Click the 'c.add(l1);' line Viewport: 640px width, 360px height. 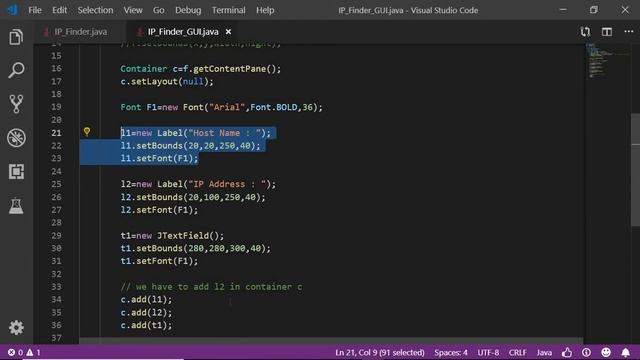146,300
